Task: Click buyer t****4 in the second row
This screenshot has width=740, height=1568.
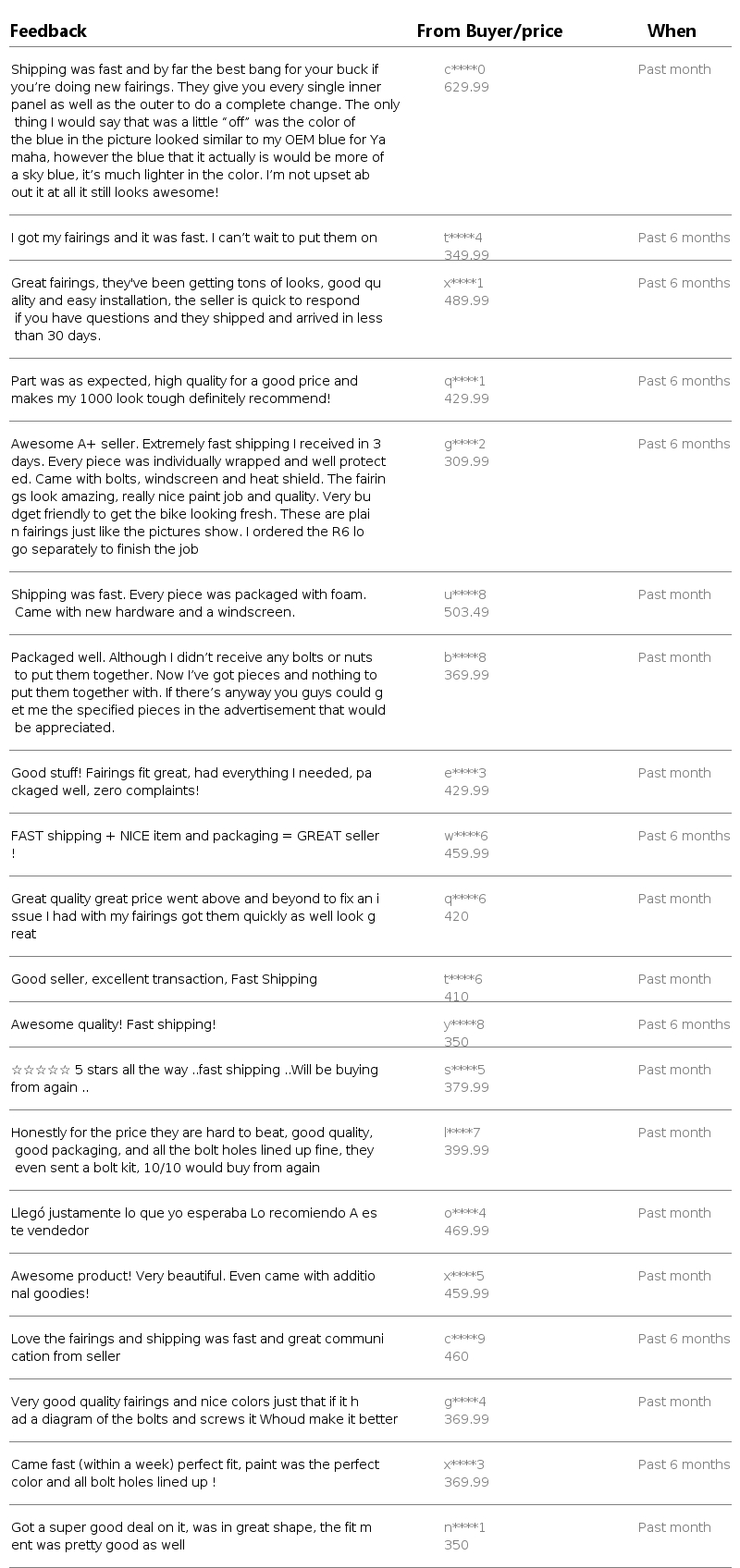Action: (463, 238)
